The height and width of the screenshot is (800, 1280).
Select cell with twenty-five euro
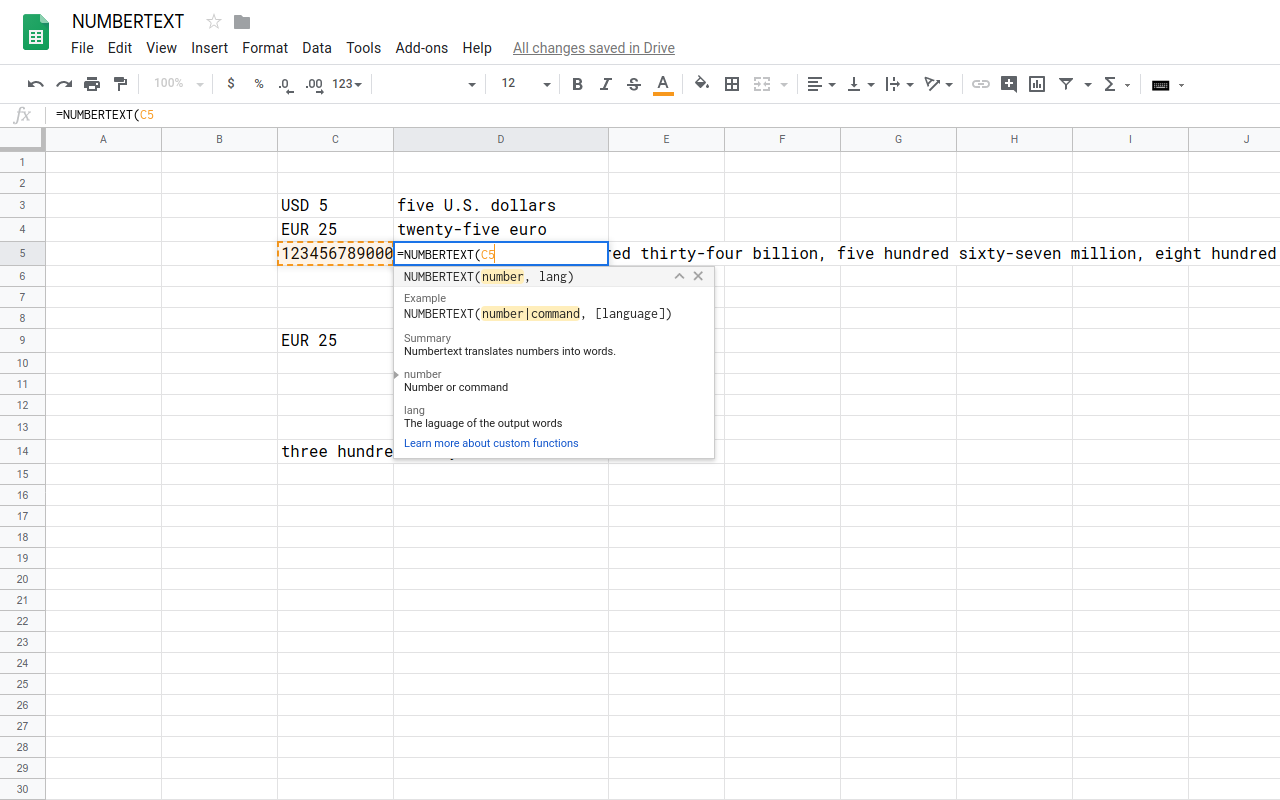point(501,229)
